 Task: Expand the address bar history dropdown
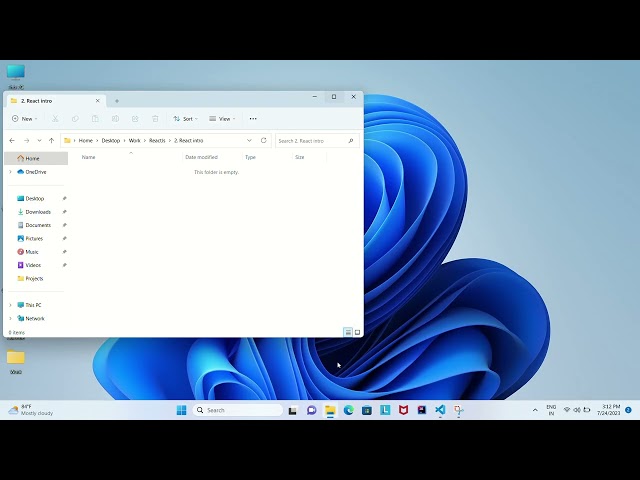click(249, 140)
